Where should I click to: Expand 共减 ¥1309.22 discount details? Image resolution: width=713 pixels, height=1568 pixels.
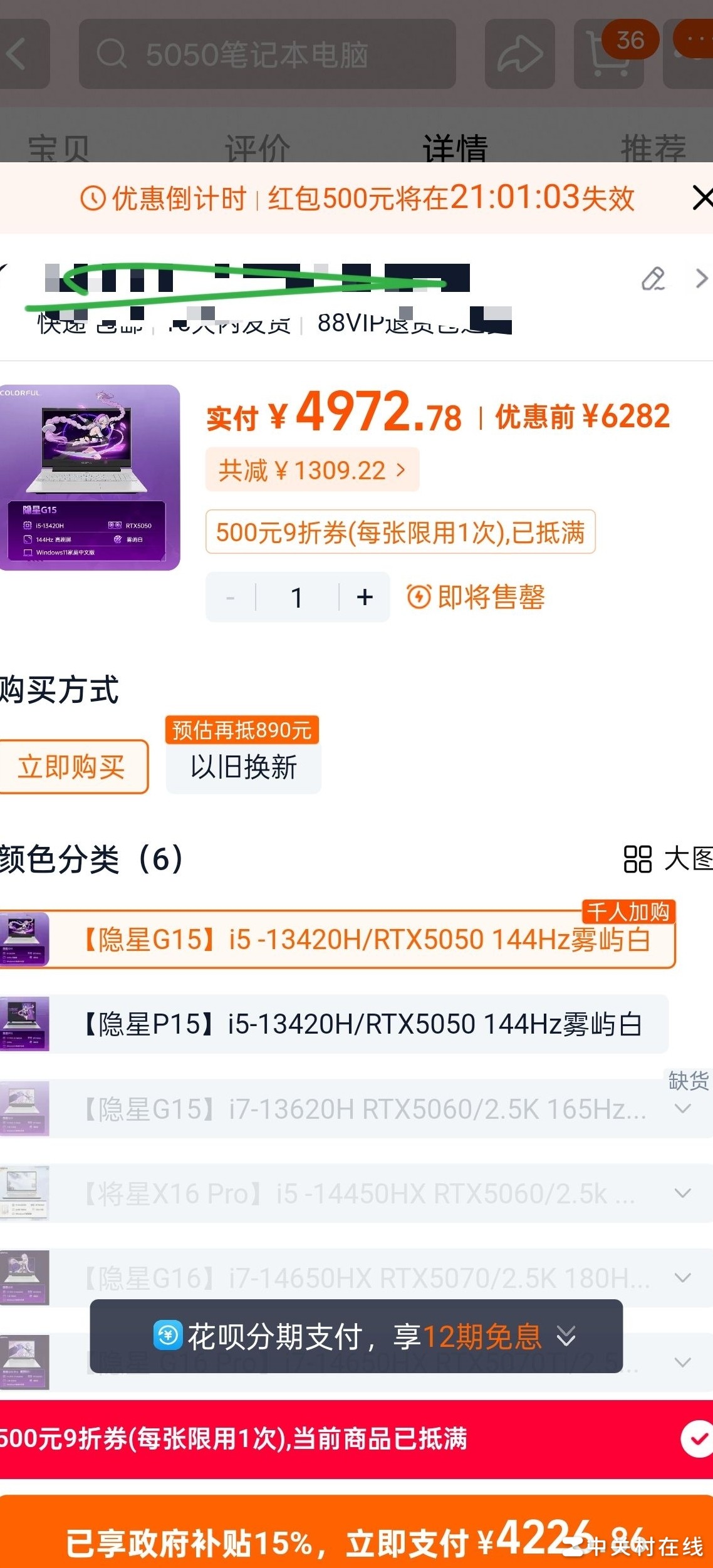coord(312,470)
